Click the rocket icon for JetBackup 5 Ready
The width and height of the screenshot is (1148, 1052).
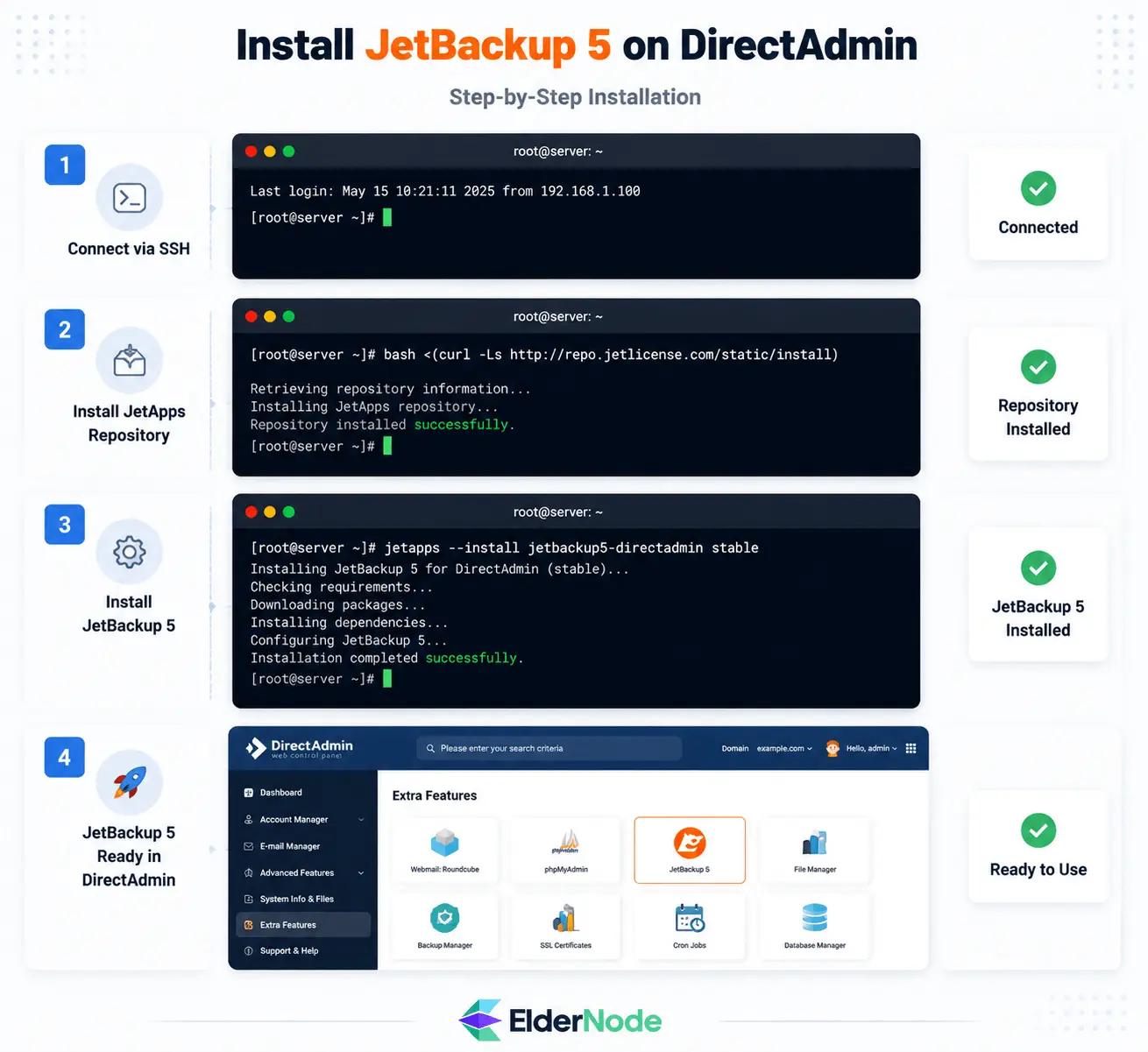pyautogui.click(x=130, y=782)
